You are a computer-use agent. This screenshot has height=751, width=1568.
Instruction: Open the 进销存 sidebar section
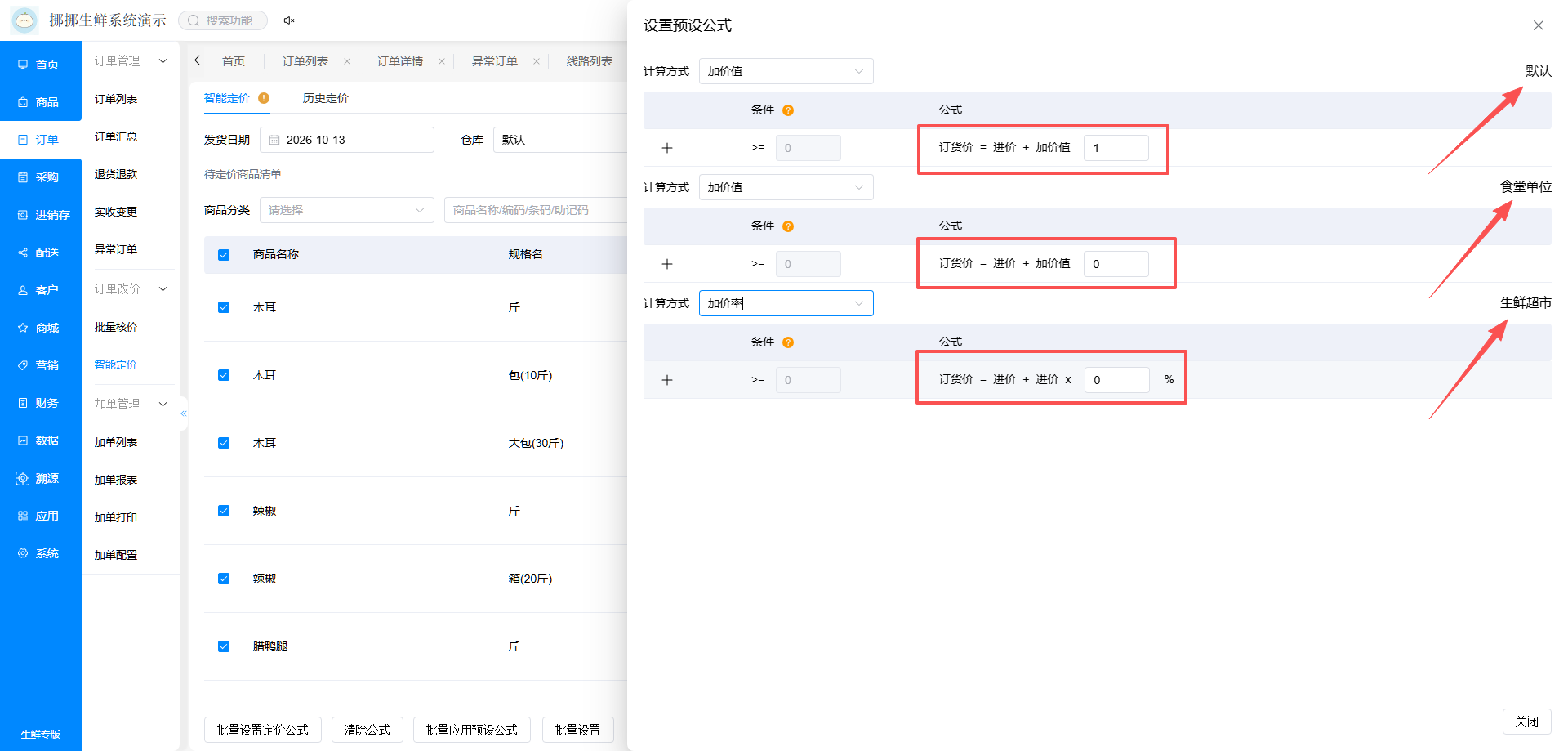click(x=40, y=215)
